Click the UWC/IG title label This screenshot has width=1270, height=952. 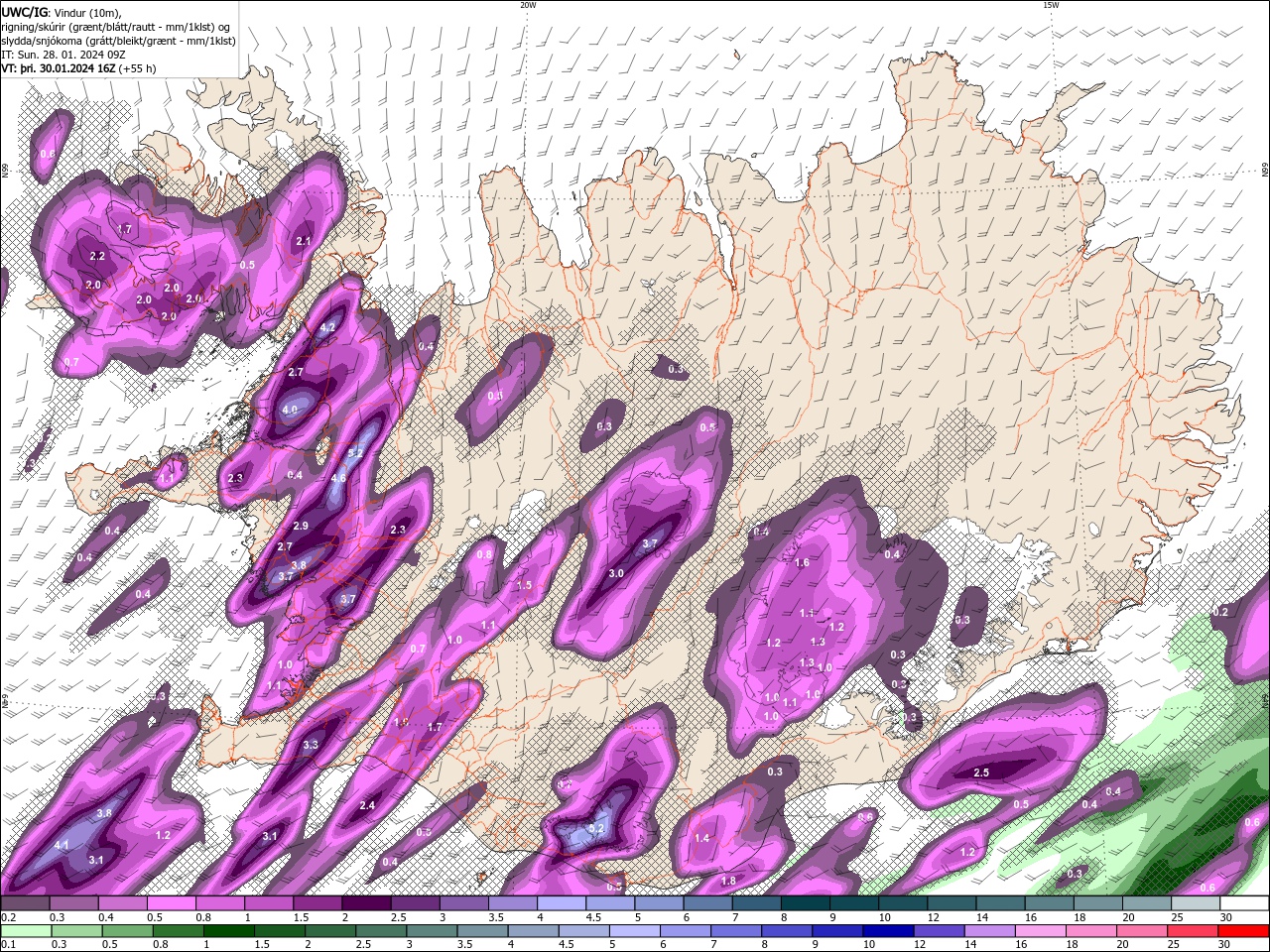click(23, 11)
